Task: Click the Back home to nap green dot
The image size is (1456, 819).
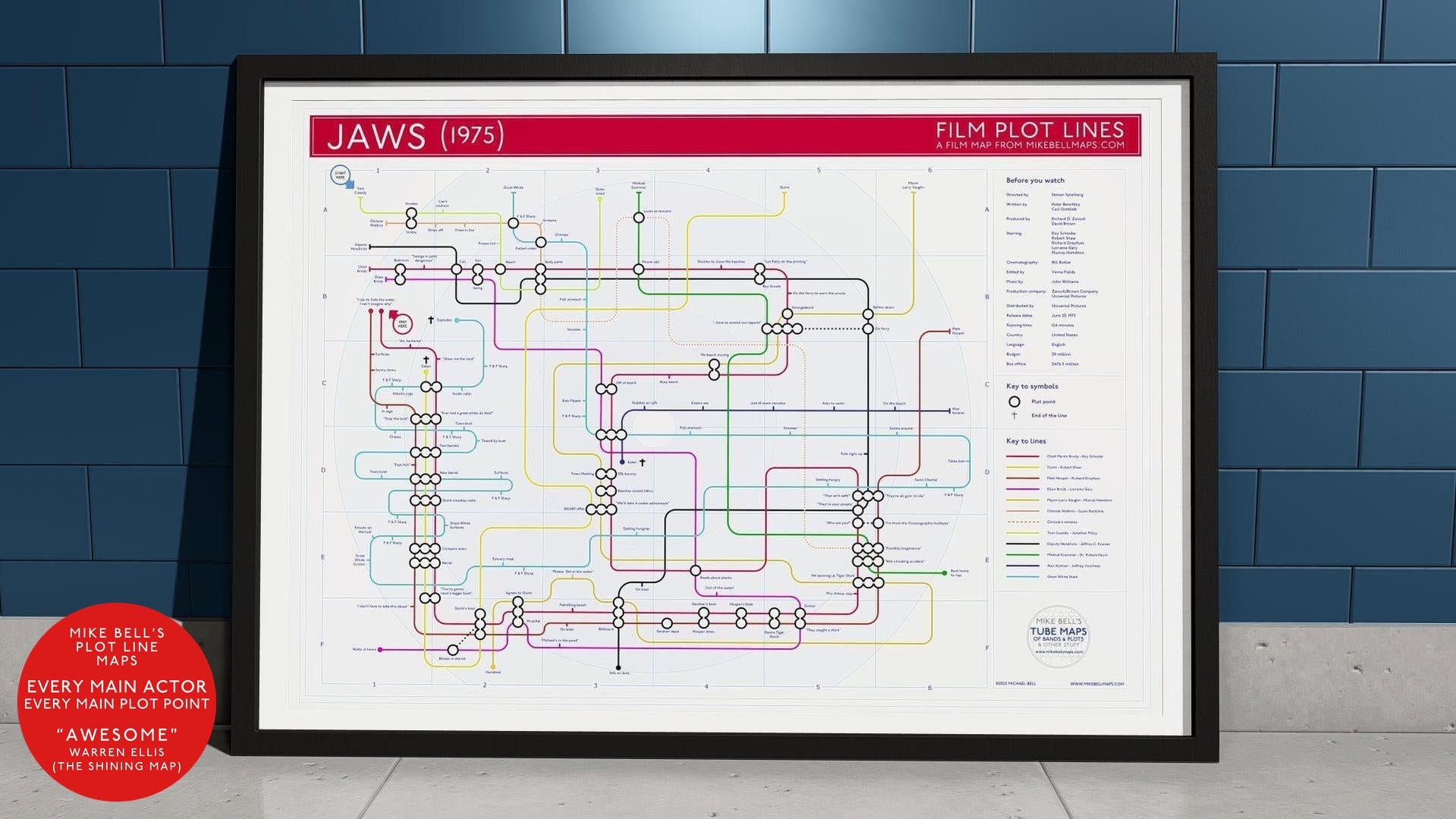Action: (945, 573)
